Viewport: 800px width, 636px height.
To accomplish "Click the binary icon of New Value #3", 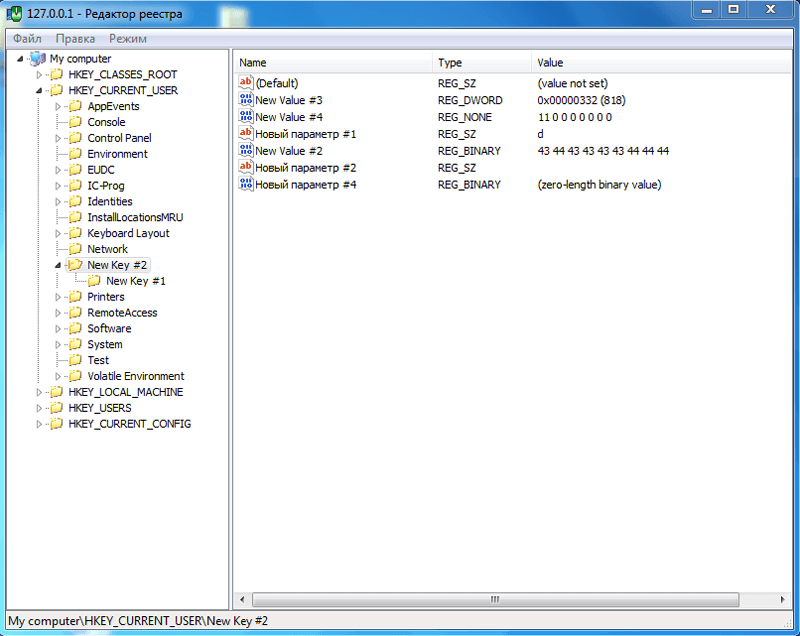I will point(246,99).
